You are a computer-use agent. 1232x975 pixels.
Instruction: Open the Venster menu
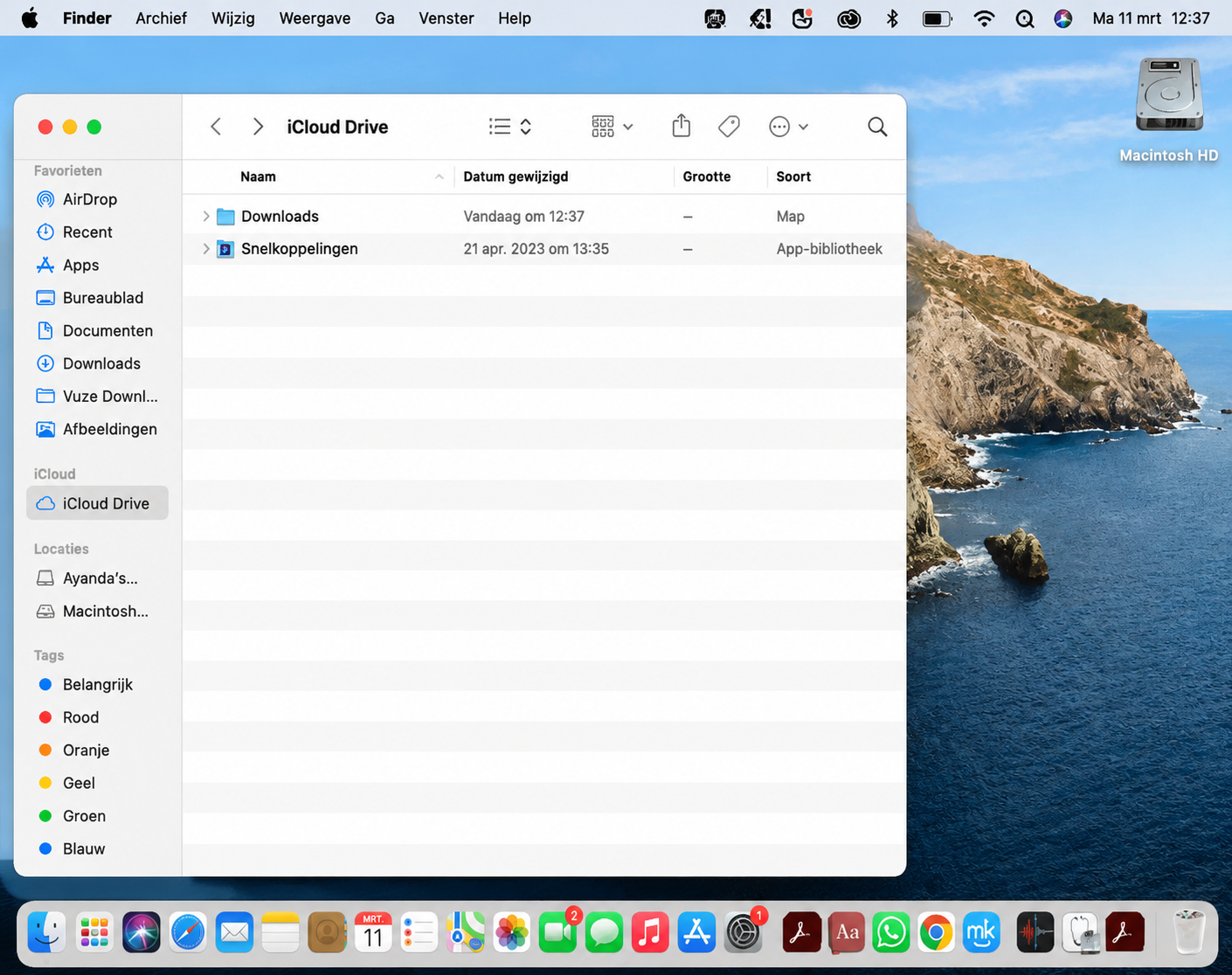pos(446,18)
